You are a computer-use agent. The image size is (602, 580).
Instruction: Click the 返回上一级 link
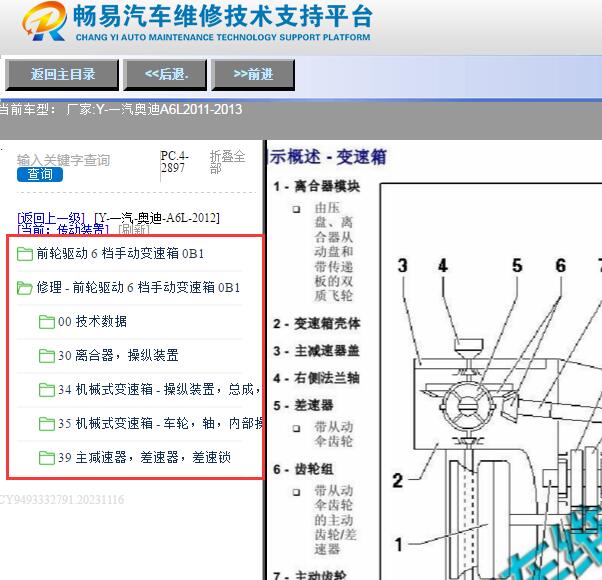tap(51, 218)
